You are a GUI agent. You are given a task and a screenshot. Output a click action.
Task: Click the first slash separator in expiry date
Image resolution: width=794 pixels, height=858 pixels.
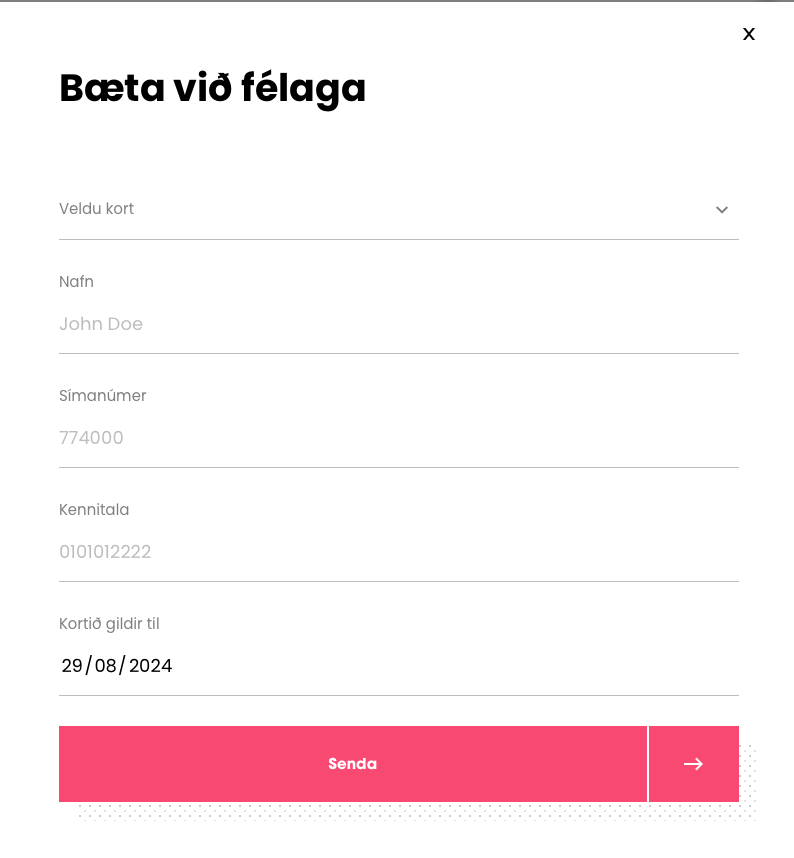point(89,665)
